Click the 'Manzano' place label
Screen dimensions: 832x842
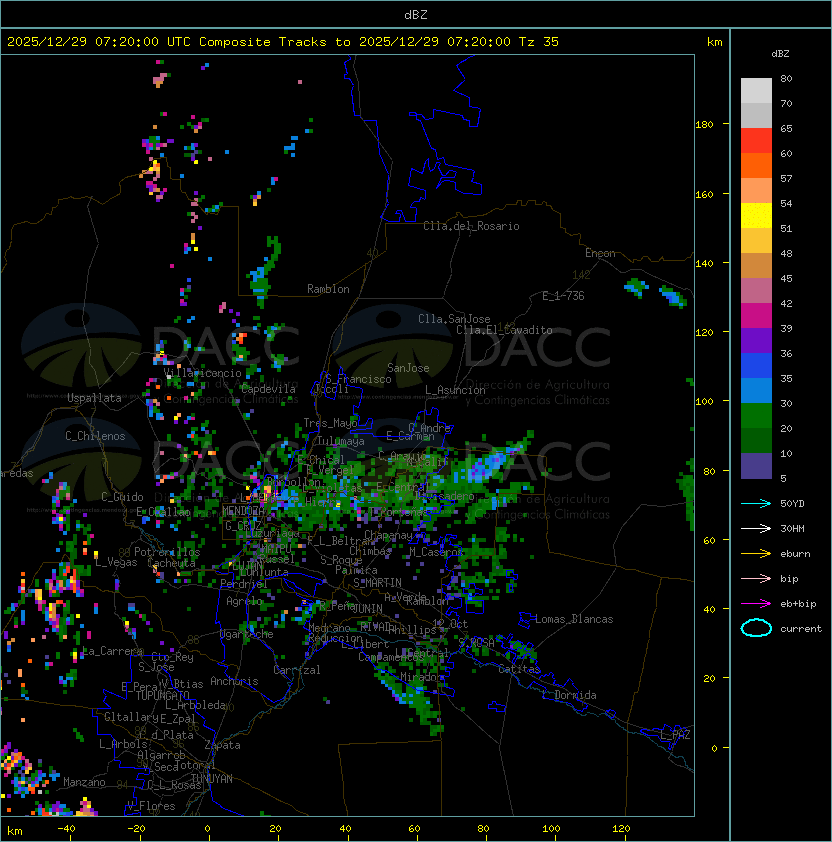point(84,782)
